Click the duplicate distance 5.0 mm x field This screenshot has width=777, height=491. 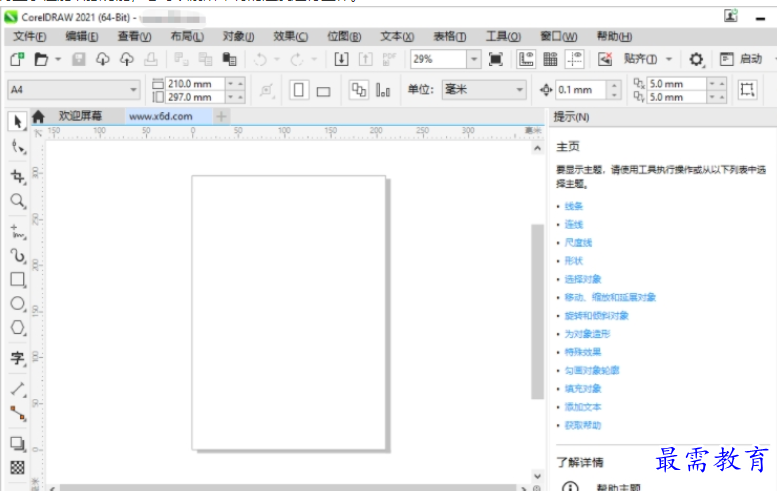(676, 84)
